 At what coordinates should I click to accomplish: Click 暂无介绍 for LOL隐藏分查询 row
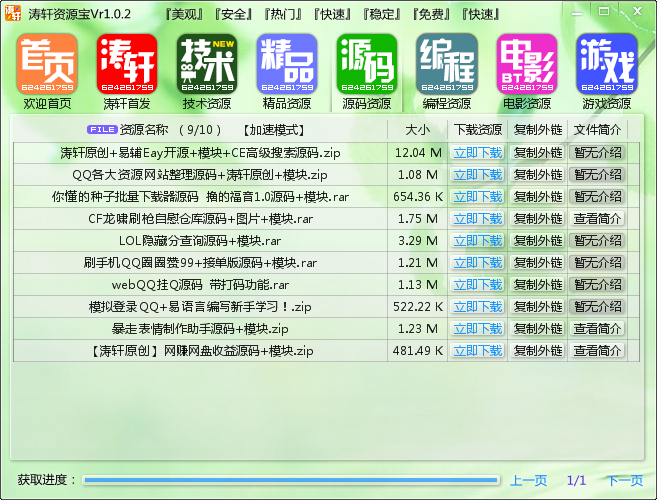tap(597, 241)
